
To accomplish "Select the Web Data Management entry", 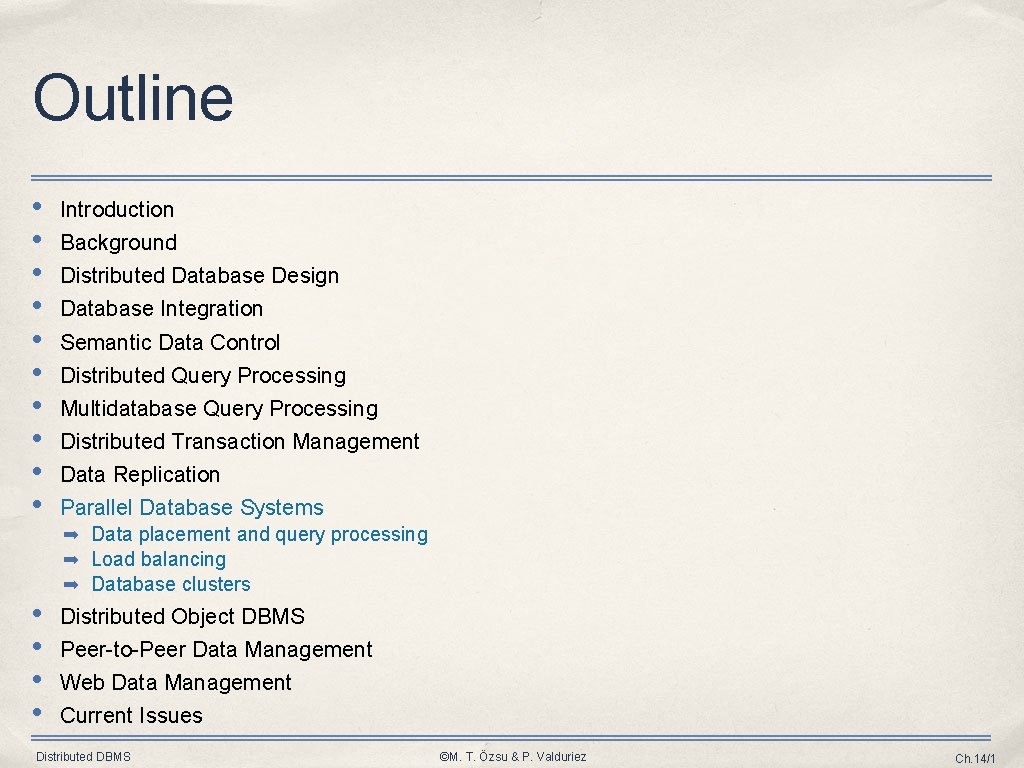I will coord(176,683).
